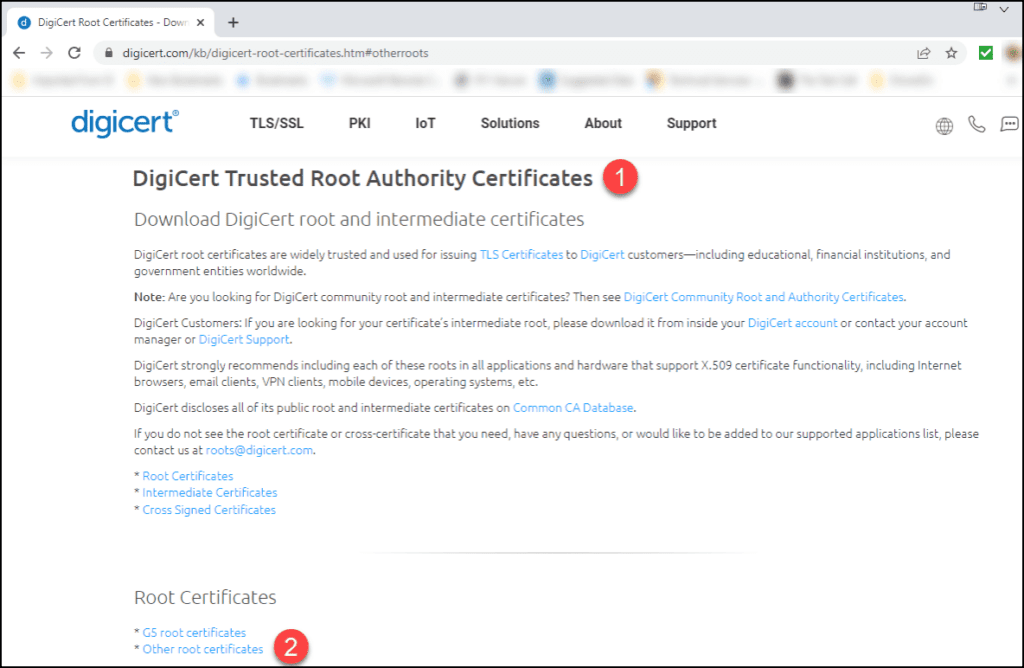Bookmark this page with the star icon
The width and height of the screenshot is (1024, 668).
point(952,53)
